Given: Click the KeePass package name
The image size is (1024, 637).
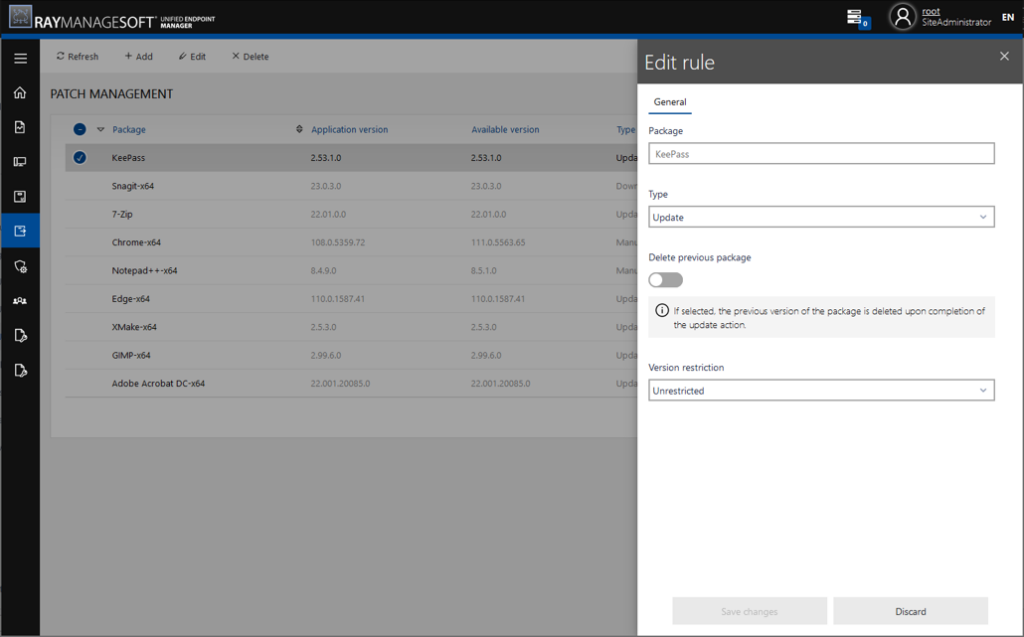Looking at the screenshot, I should tap(128, 157).
